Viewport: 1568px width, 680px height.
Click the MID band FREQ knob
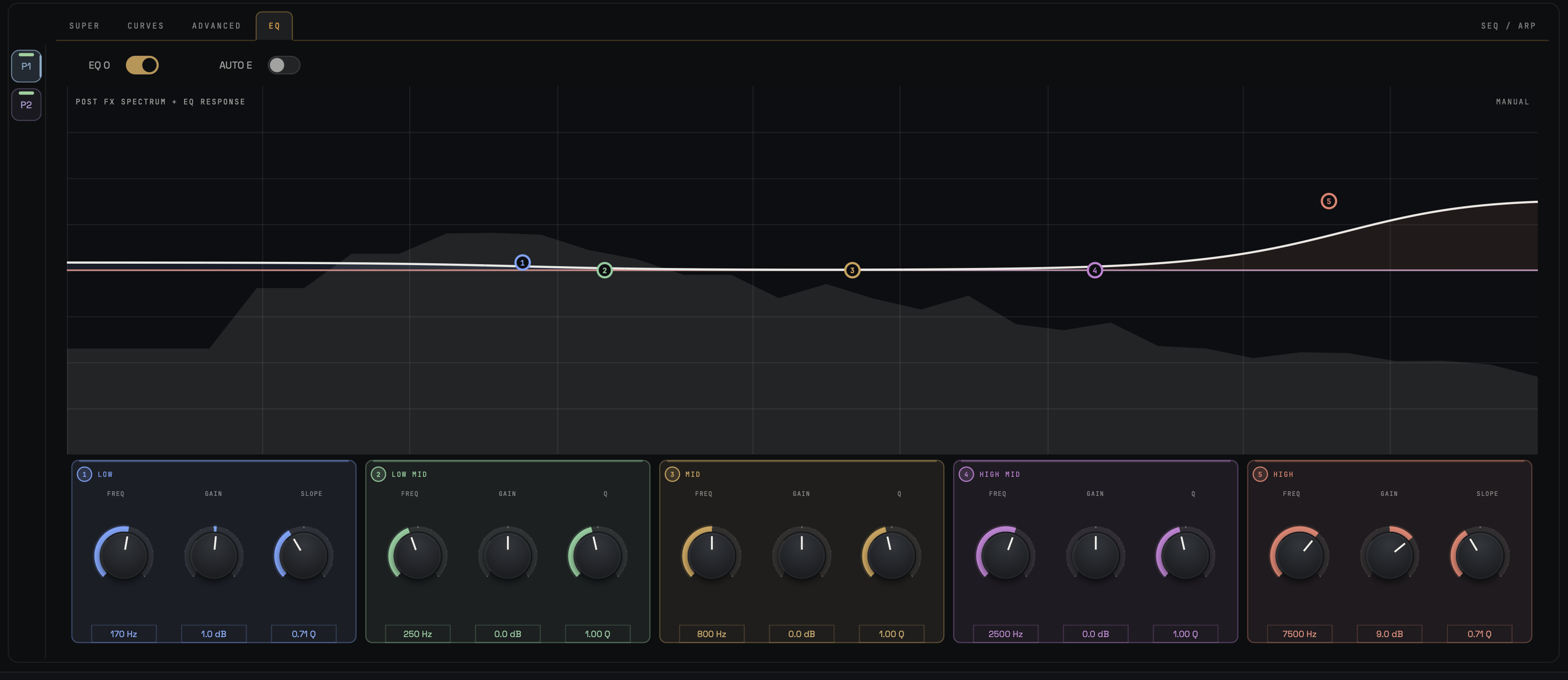point(712,554)
